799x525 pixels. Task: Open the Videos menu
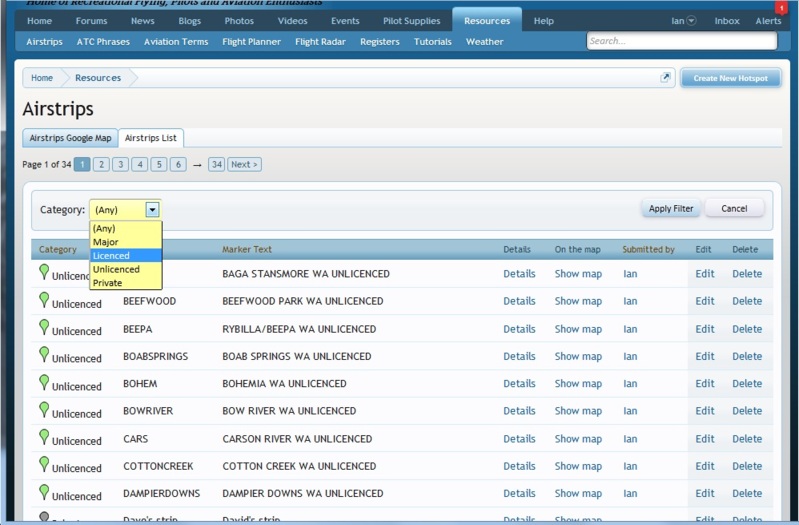pos(292,21)
